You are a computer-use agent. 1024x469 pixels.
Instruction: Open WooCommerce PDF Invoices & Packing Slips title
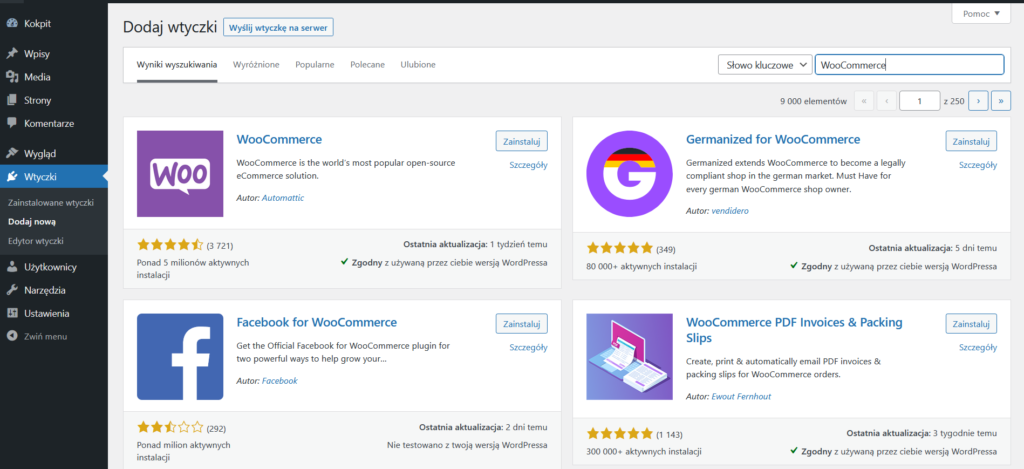pyautogui.click(x=794, y=330)
